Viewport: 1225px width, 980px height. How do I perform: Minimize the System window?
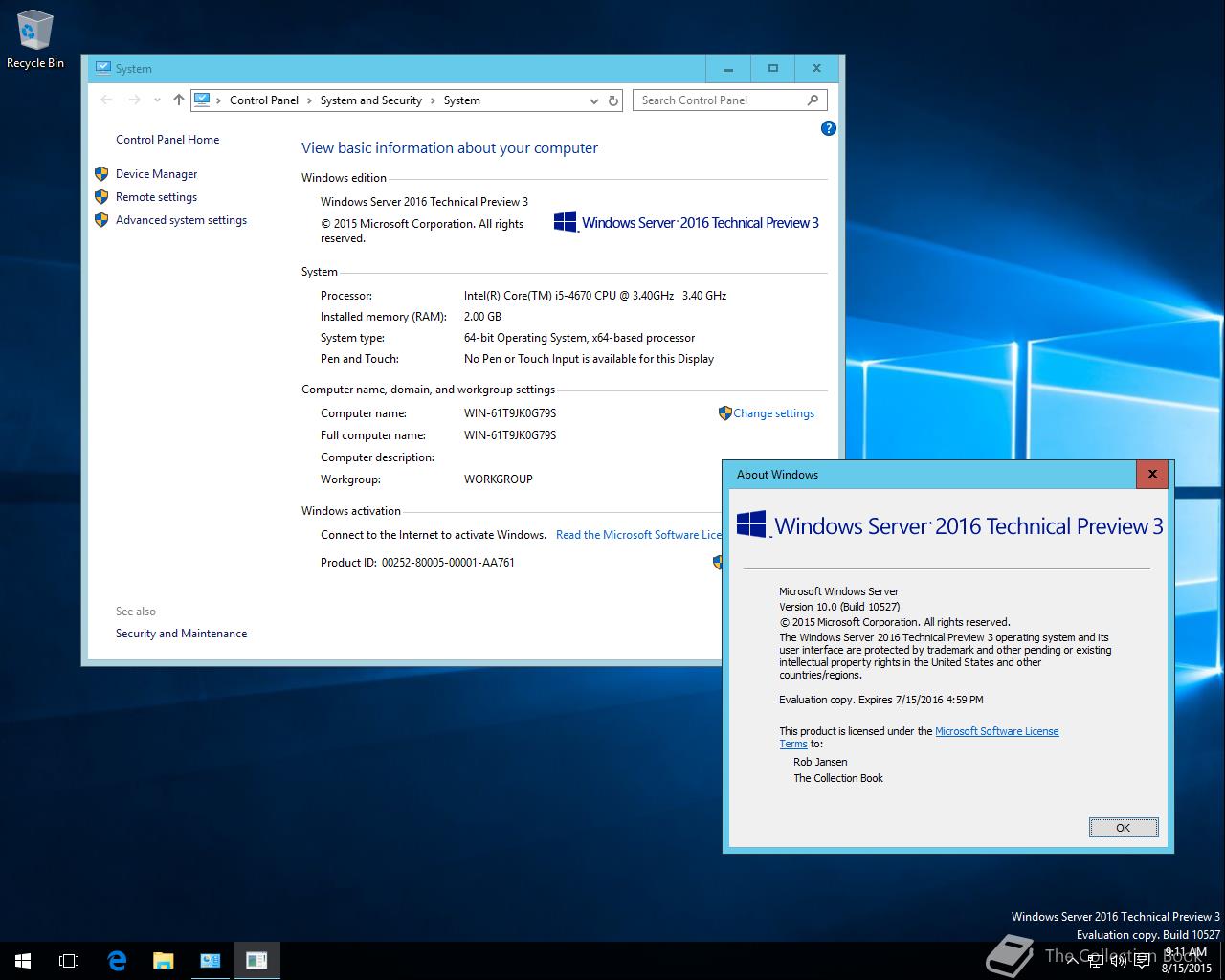(727, 69)
